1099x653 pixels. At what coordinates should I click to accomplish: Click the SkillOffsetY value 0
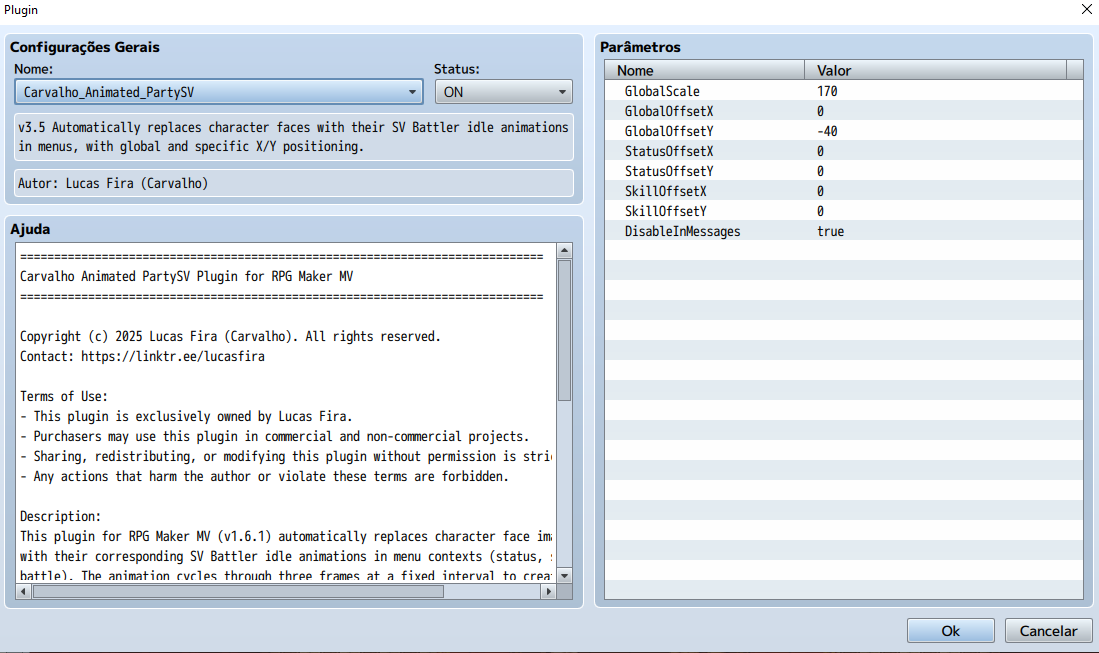(820, 211)
